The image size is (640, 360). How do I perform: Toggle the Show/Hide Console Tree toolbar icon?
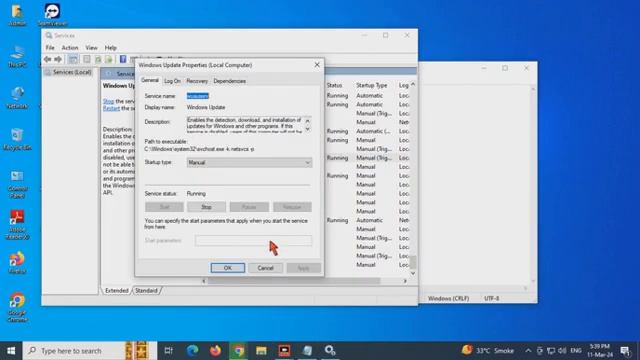coord(73,59)
